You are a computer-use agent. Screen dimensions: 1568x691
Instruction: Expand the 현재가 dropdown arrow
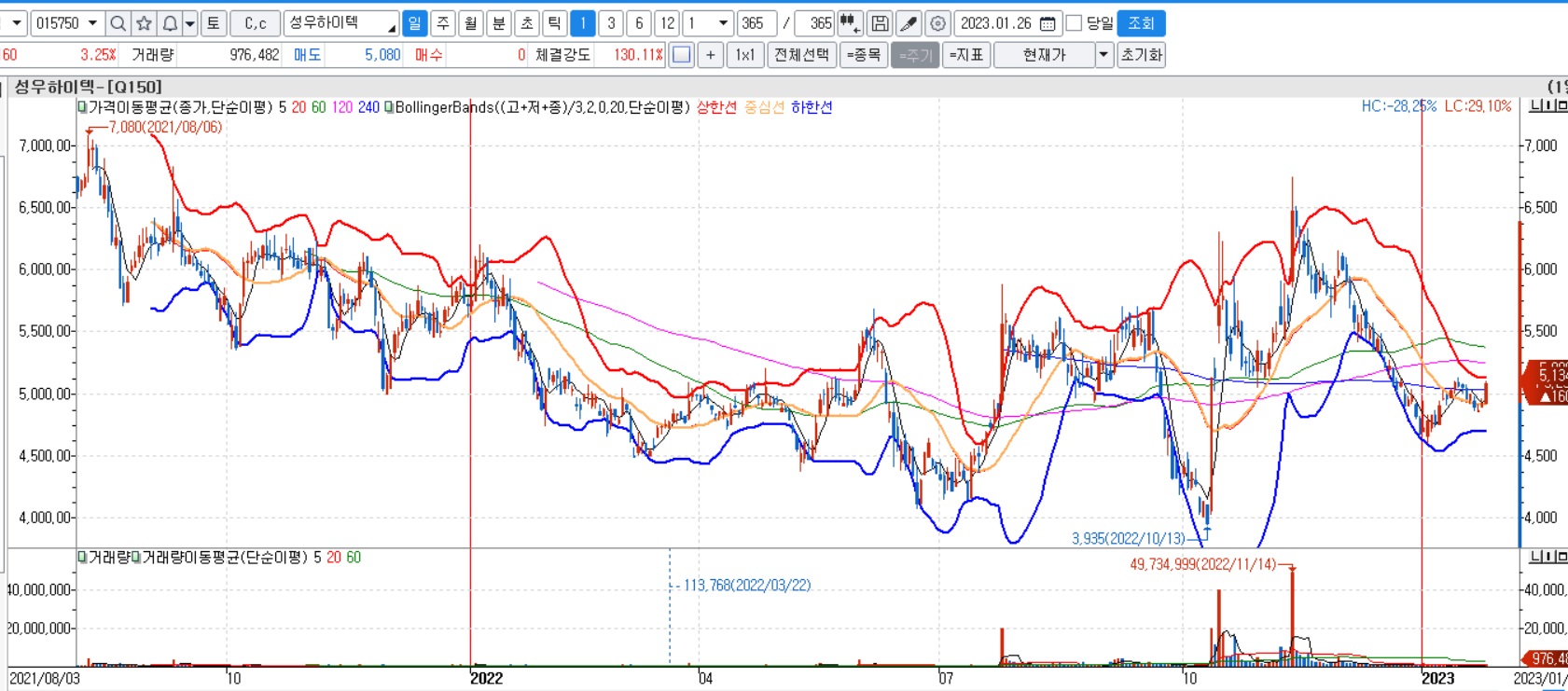pyautogui.click(x=1104, y=55)
